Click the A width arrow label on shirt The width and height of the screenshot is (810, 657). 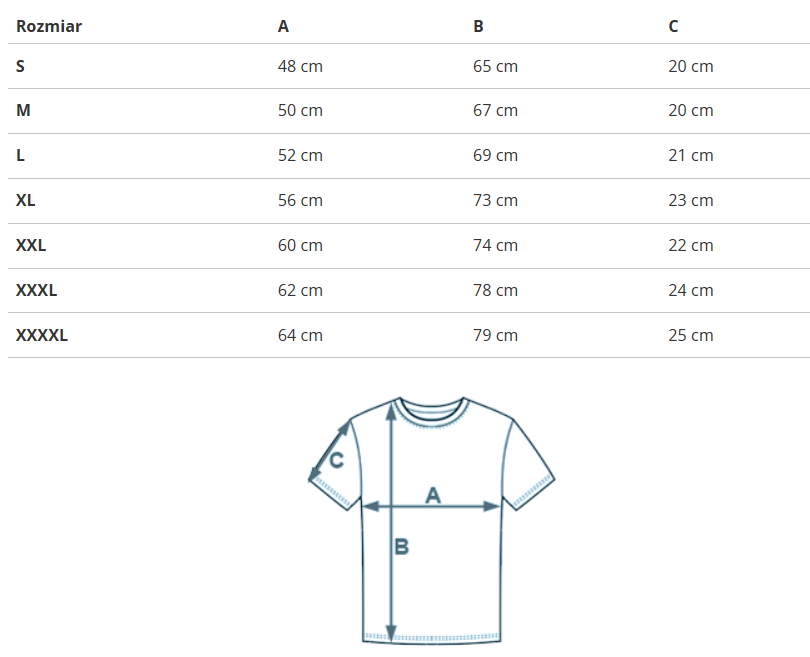click(433, 494)
